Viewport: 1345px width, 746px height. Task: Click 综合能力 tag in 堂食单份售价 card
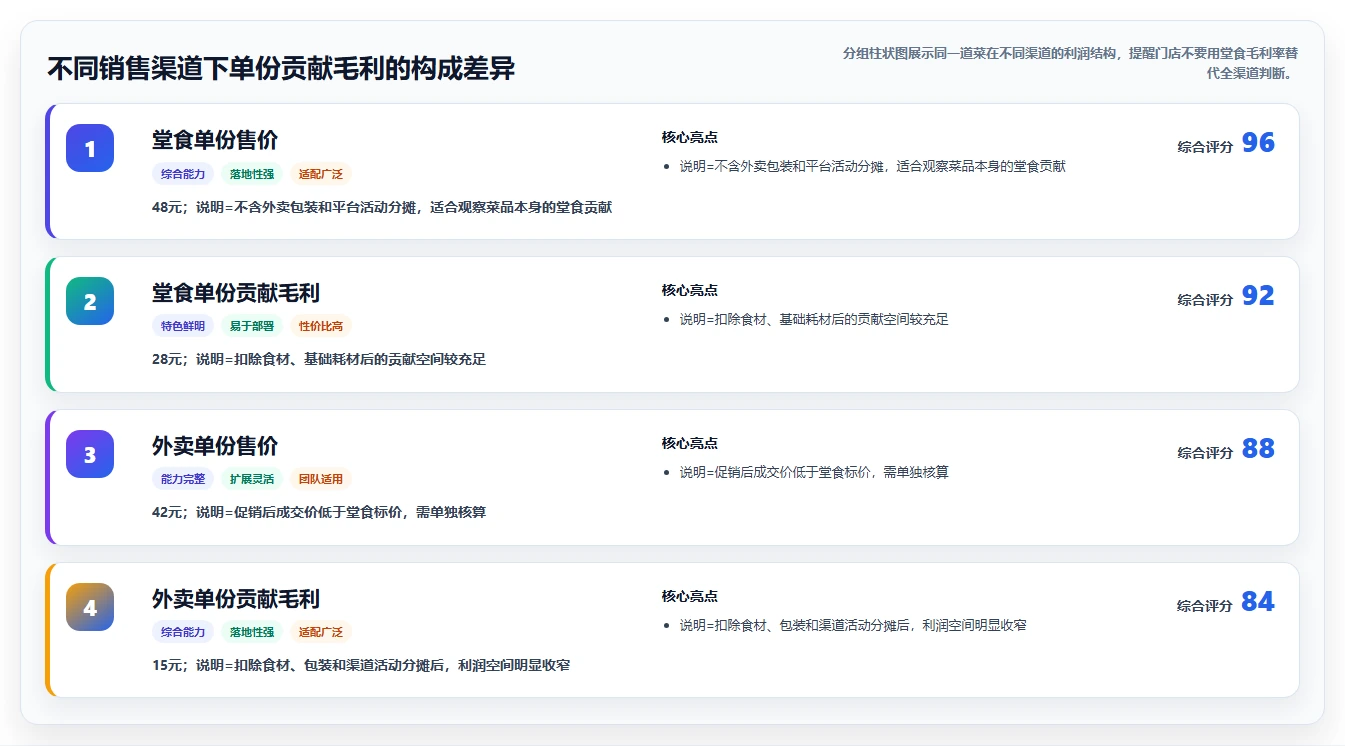click(183, 174)
